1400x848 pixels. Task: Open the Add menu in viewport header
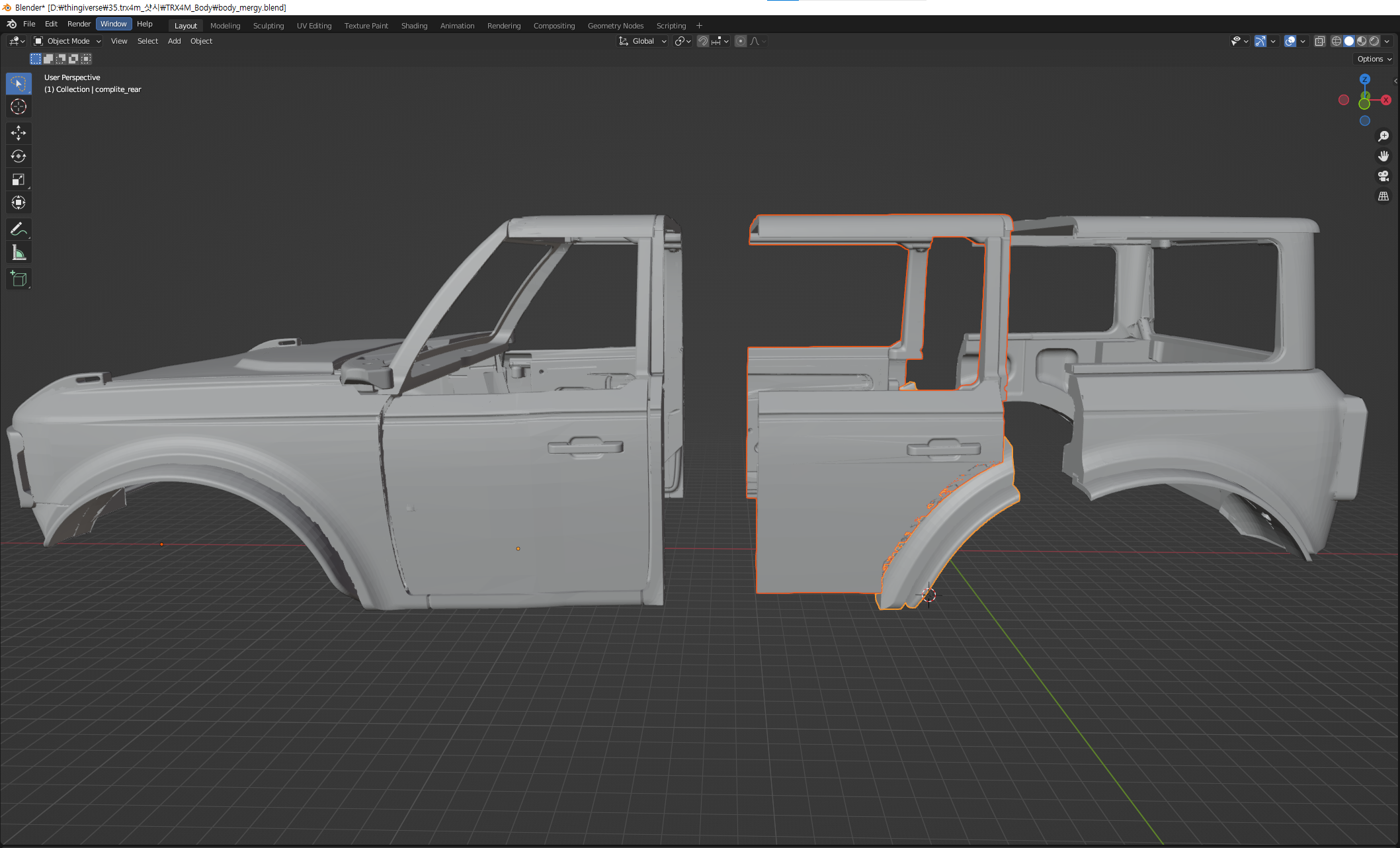[x=174, y=41]
